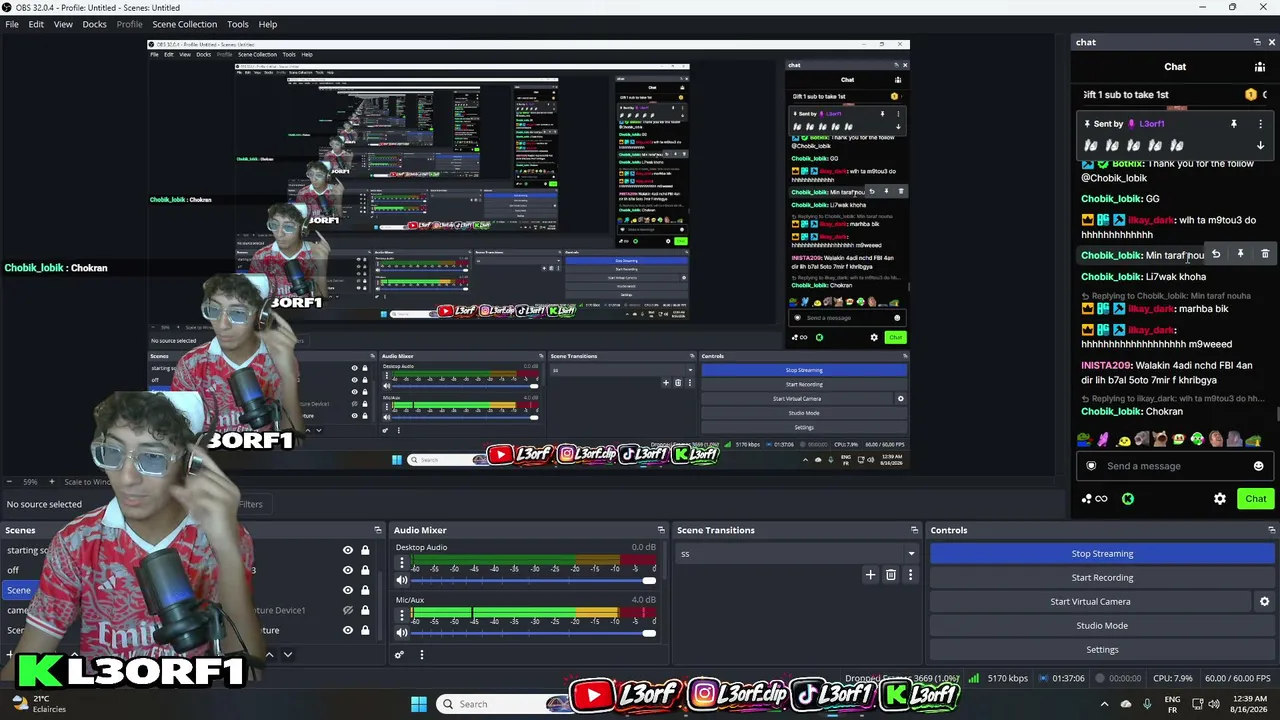Float the chat dock panel
Screen dimensions: 1280x720
[1257, 42]
